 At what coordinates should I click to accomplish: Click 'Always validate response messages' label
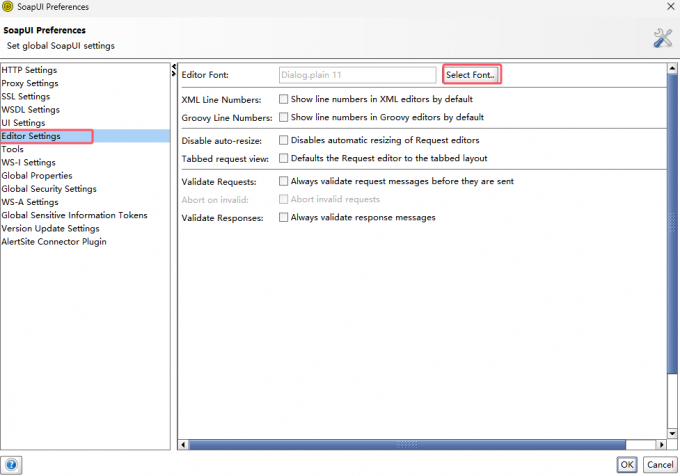pyautogui.click(x=363, y=217)
